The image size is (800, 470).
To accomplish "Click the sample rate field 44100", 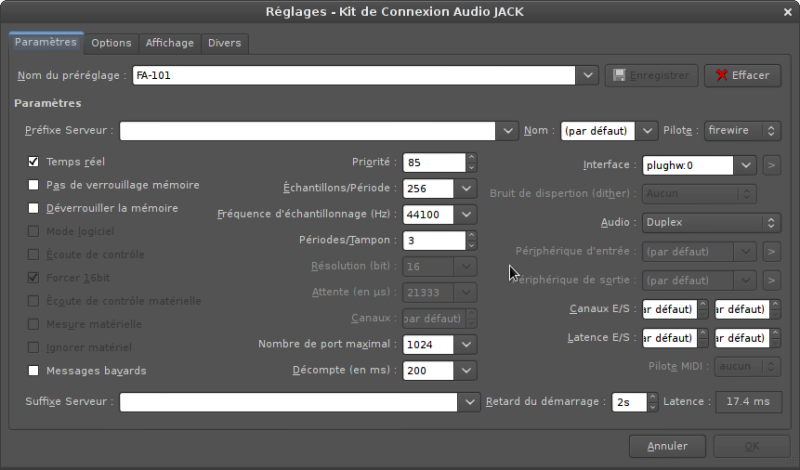I will pos(428,214).
